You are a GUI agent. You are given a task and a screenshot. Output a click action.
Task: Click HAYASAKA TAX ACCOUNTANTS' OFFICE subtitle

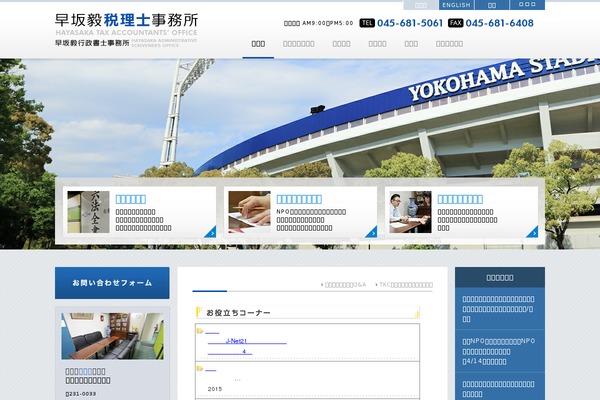click(x=126, y=33)
